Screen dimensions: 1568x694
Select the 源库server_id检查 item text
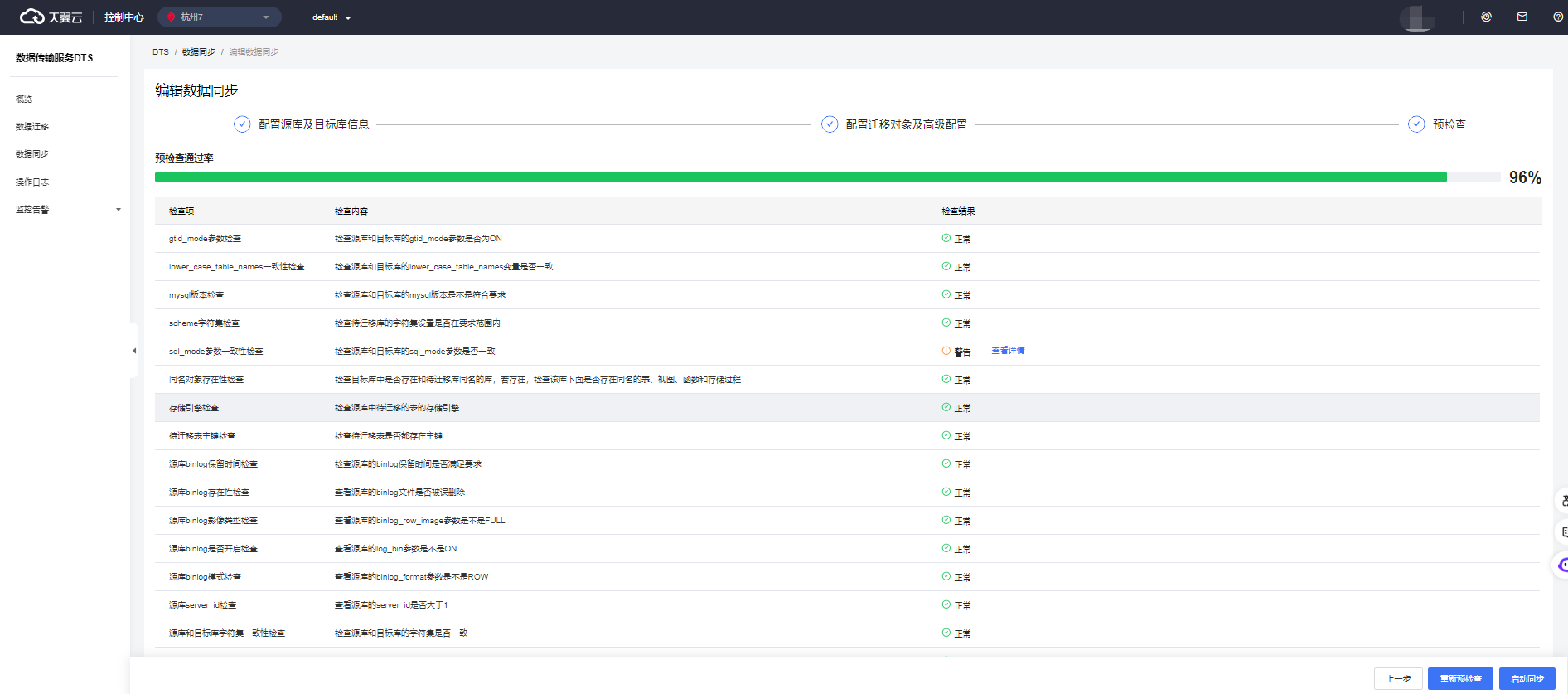tap(202, 605)
